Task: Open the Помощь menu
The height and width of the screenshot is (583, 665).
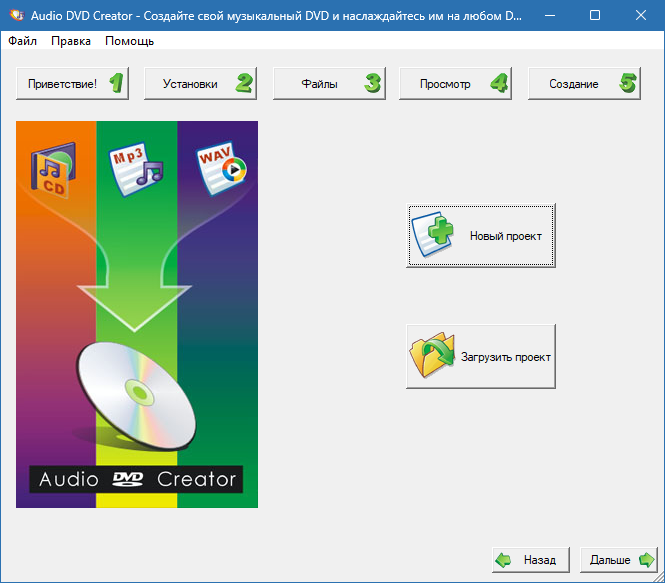Action: click(x=129, y=41)
